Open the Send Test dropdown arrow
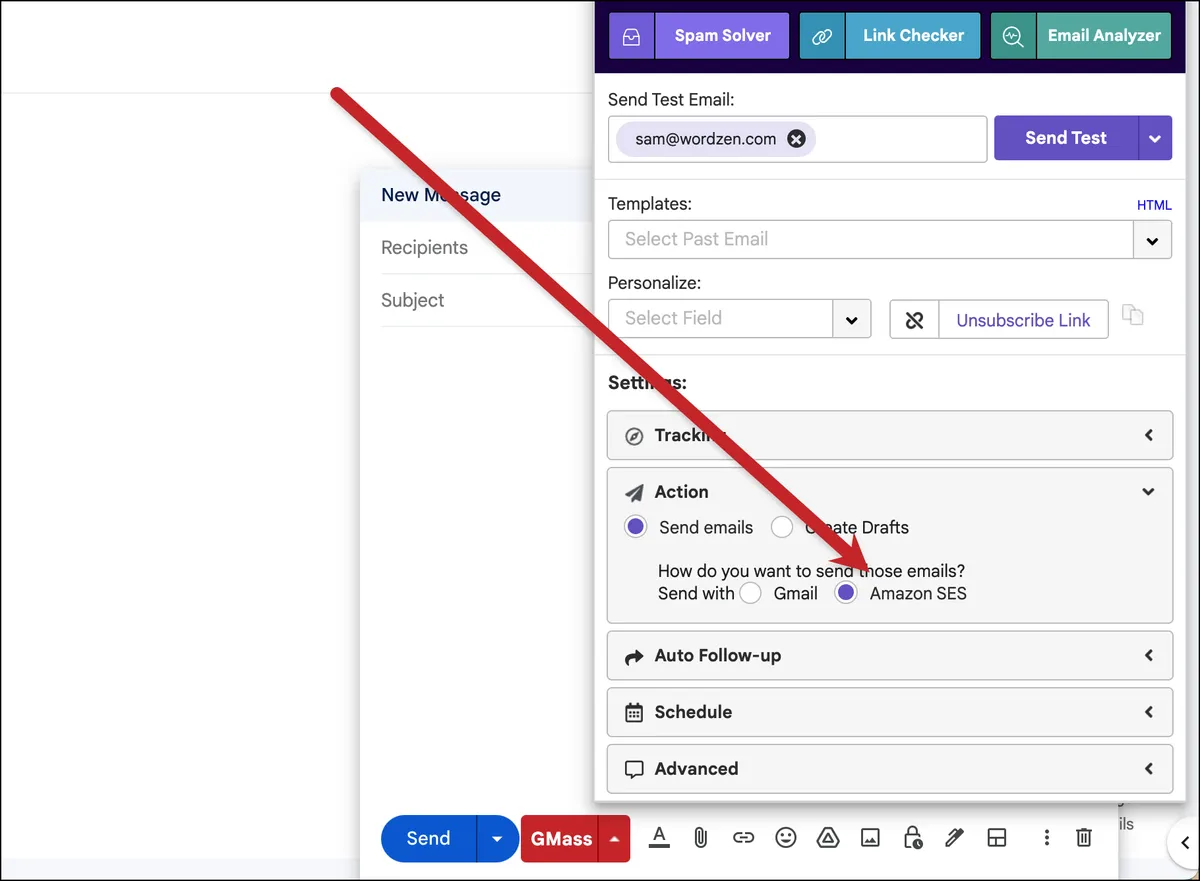 pos(1155,138)
